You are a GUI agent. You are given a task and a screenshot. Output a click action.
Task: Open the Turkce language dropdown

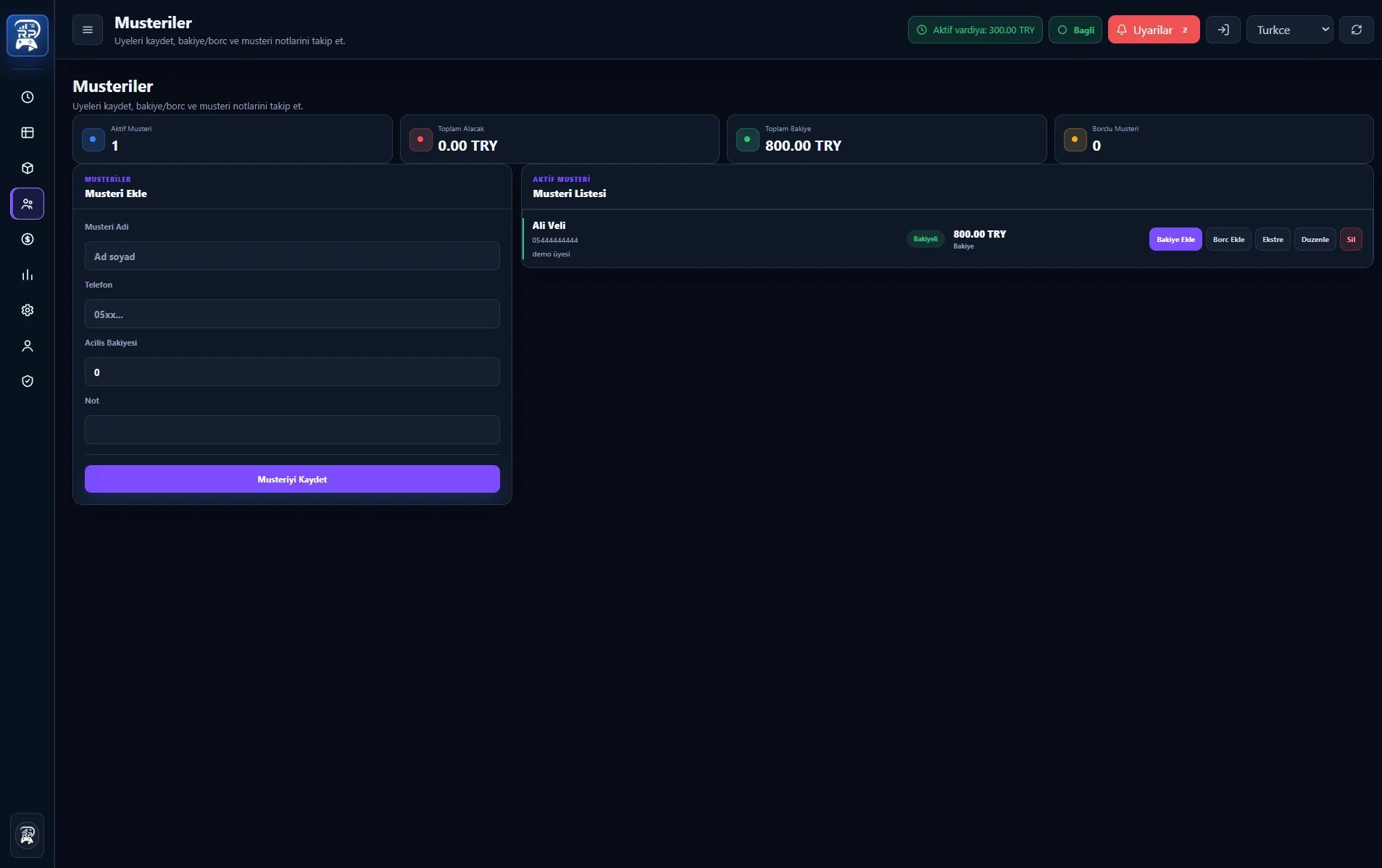pyautogui.click(x=1290, y=30)
